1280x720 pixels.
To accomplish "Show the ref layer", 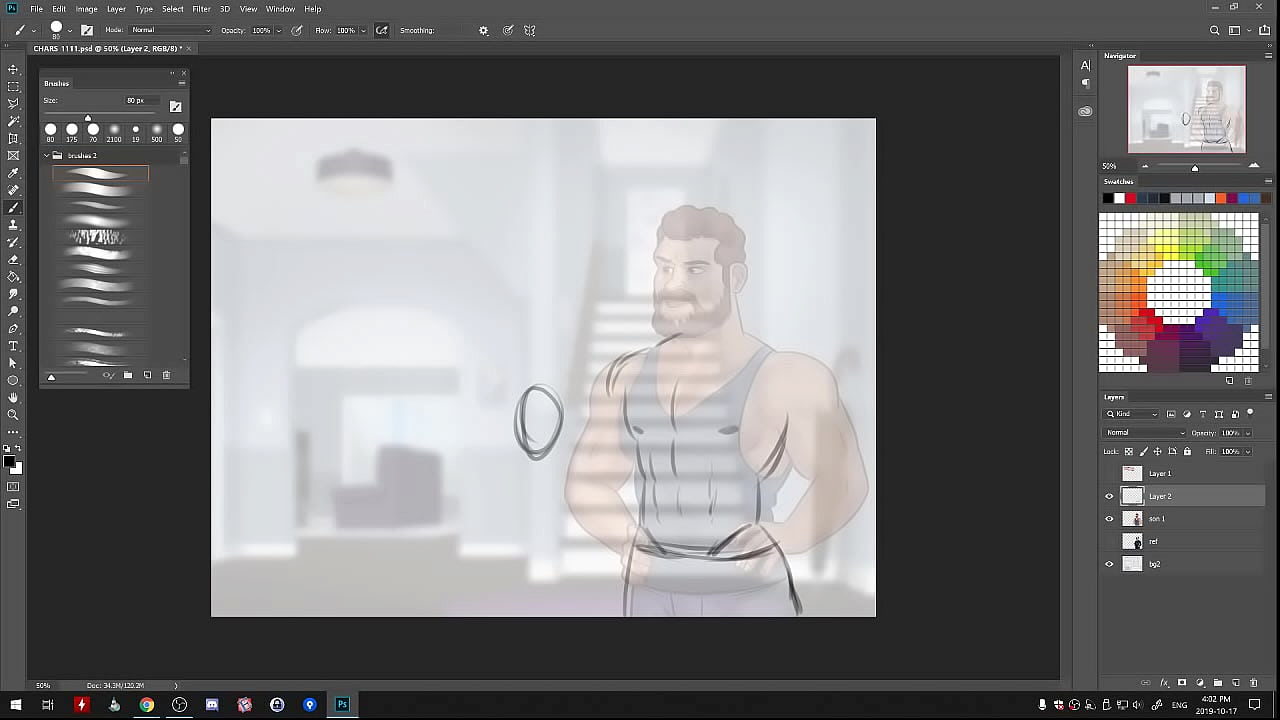I will coord(1109,541).
